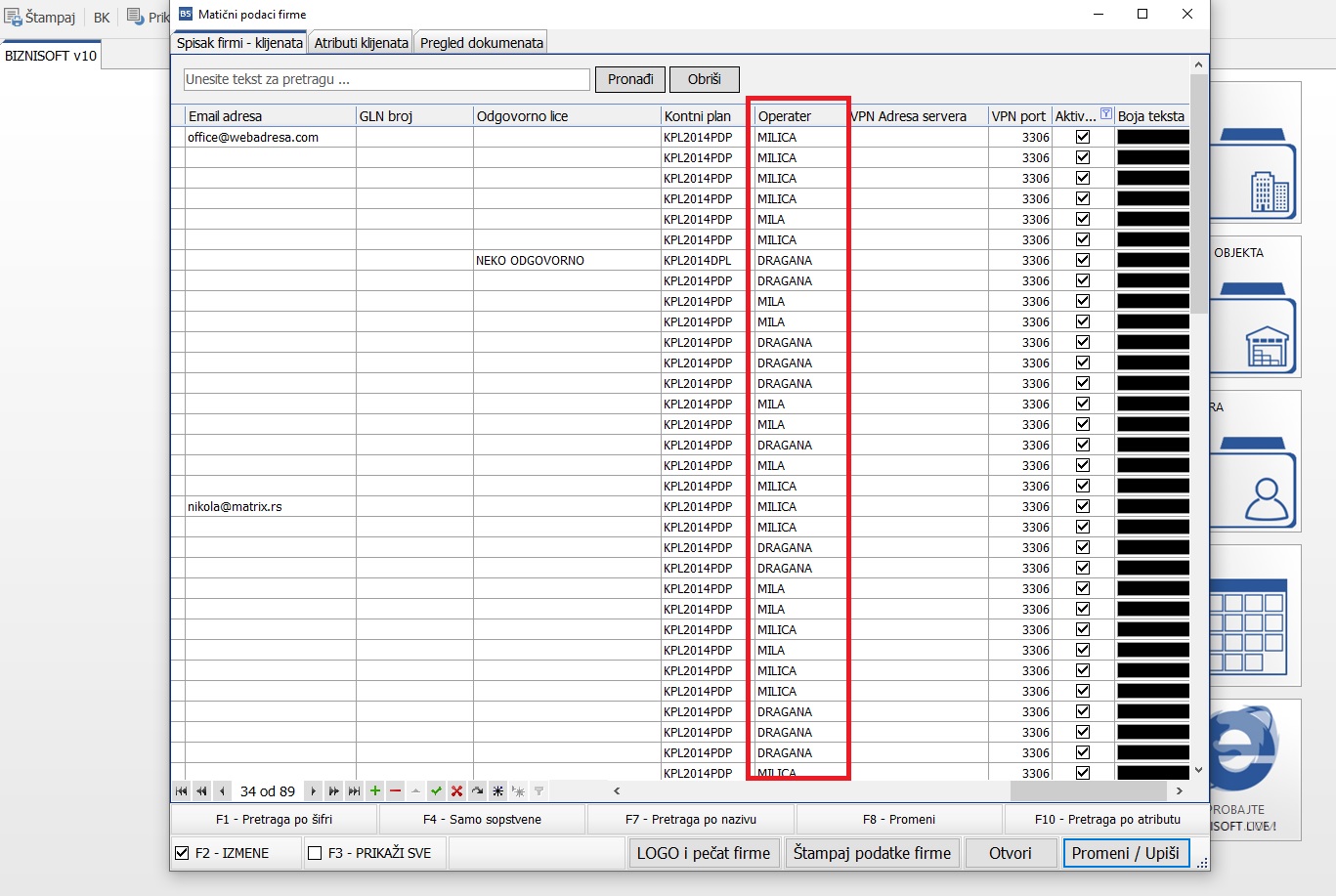Image resolution: width=1336 pixels, height=896 pixels.
Task: Click the grey filter funnel in navigator
Action: tap(539, 791)
